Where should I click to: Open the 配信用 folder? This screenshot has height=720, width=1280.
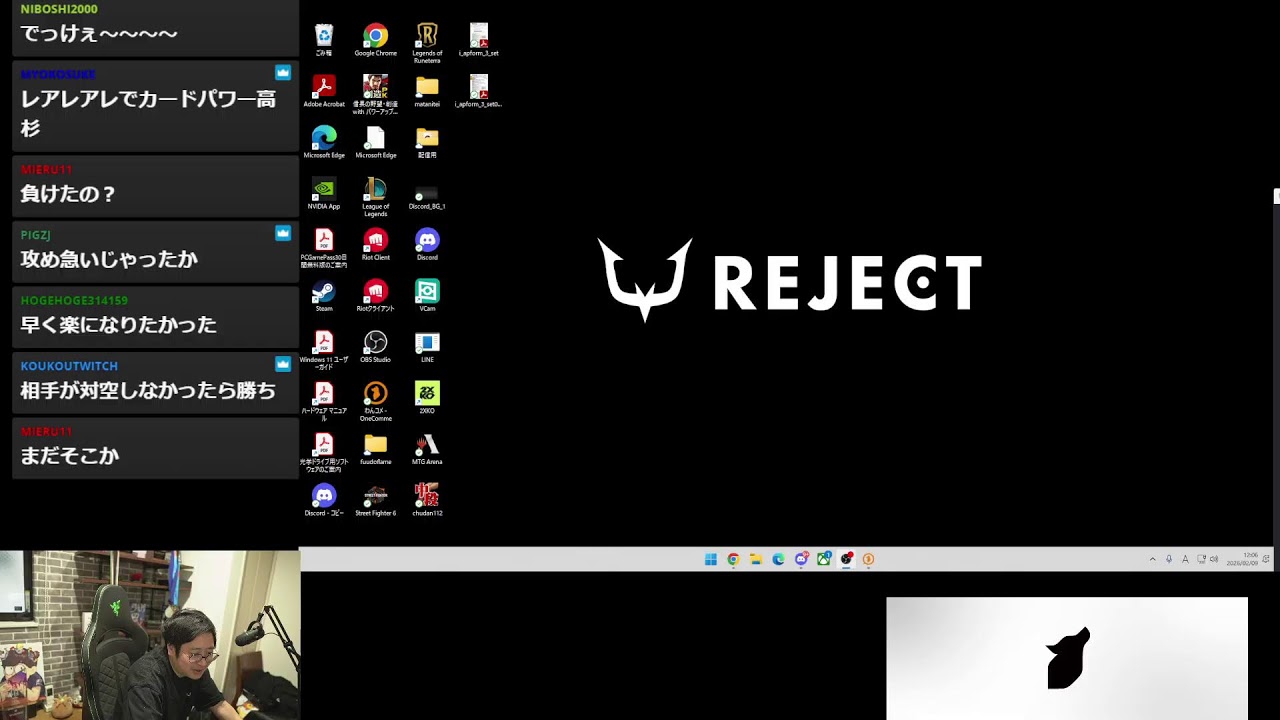[427, 142]
